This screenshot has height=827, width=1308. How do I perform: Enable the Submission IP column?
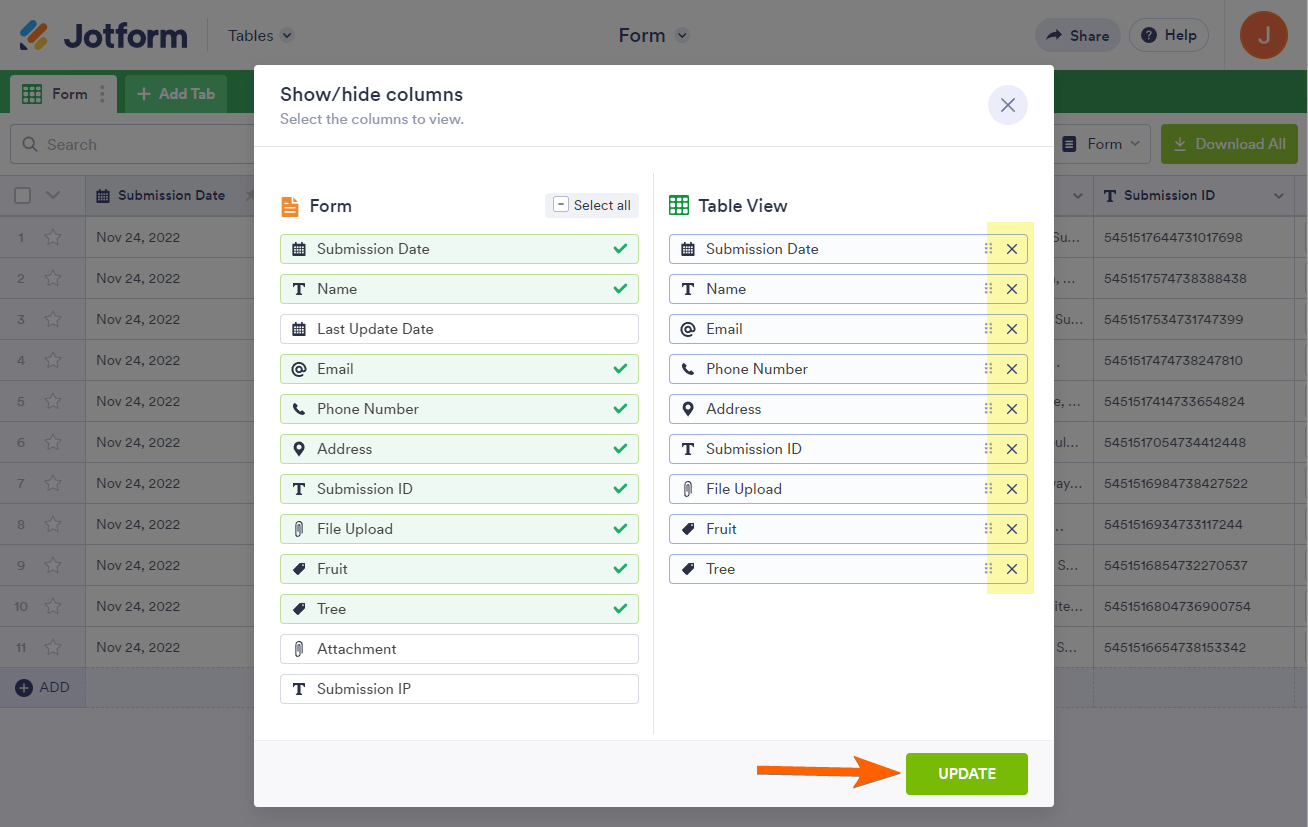point(459,689)
